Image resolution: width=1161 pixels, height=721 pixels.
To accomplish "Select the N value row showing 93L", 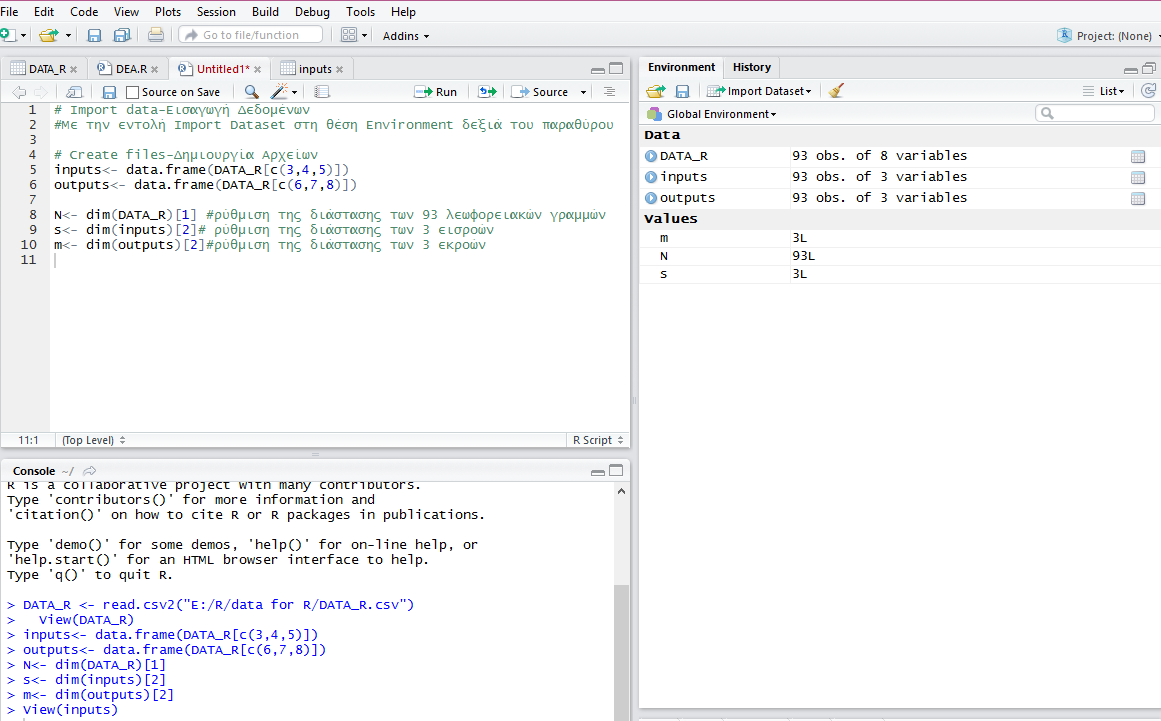I will (900, 256).
